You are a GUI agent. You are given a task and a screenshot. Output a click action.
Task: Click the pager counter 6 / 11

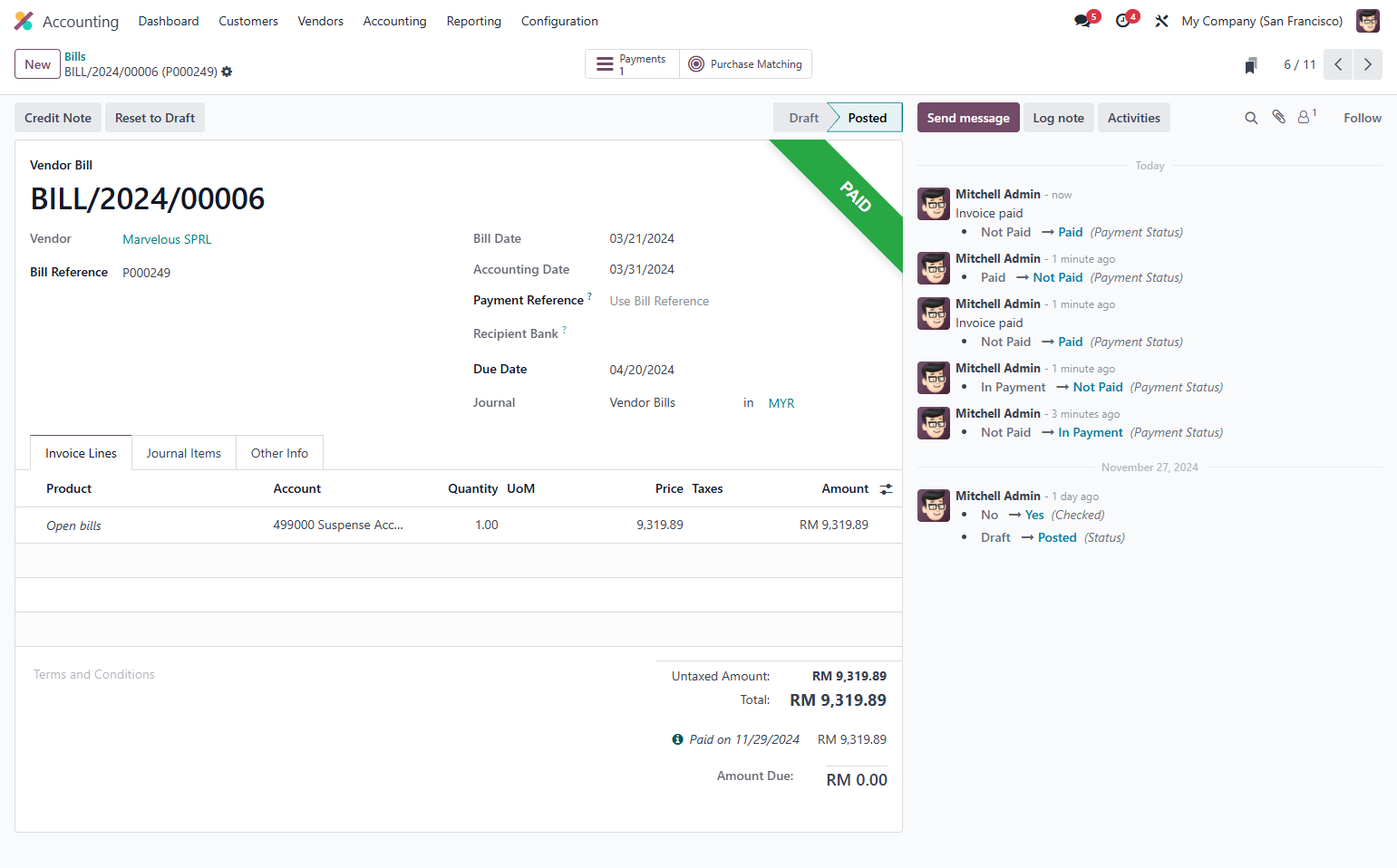click(1299, 64)
